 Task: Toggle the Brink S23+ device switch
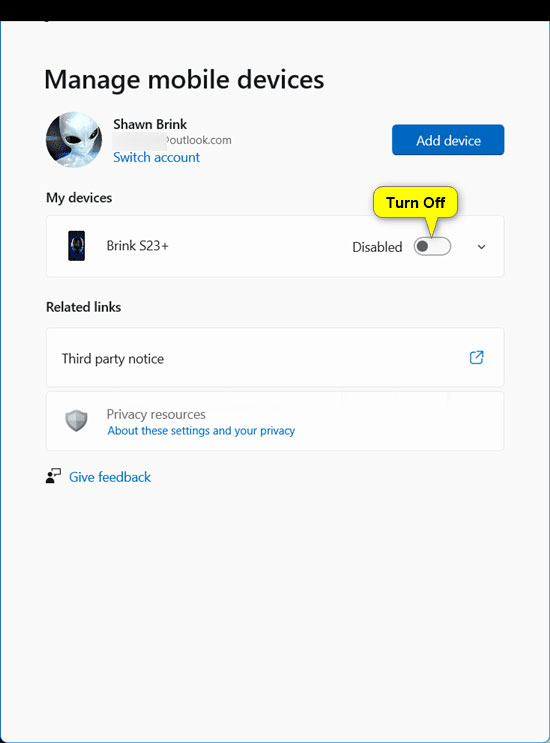click(x=432, y=246)
